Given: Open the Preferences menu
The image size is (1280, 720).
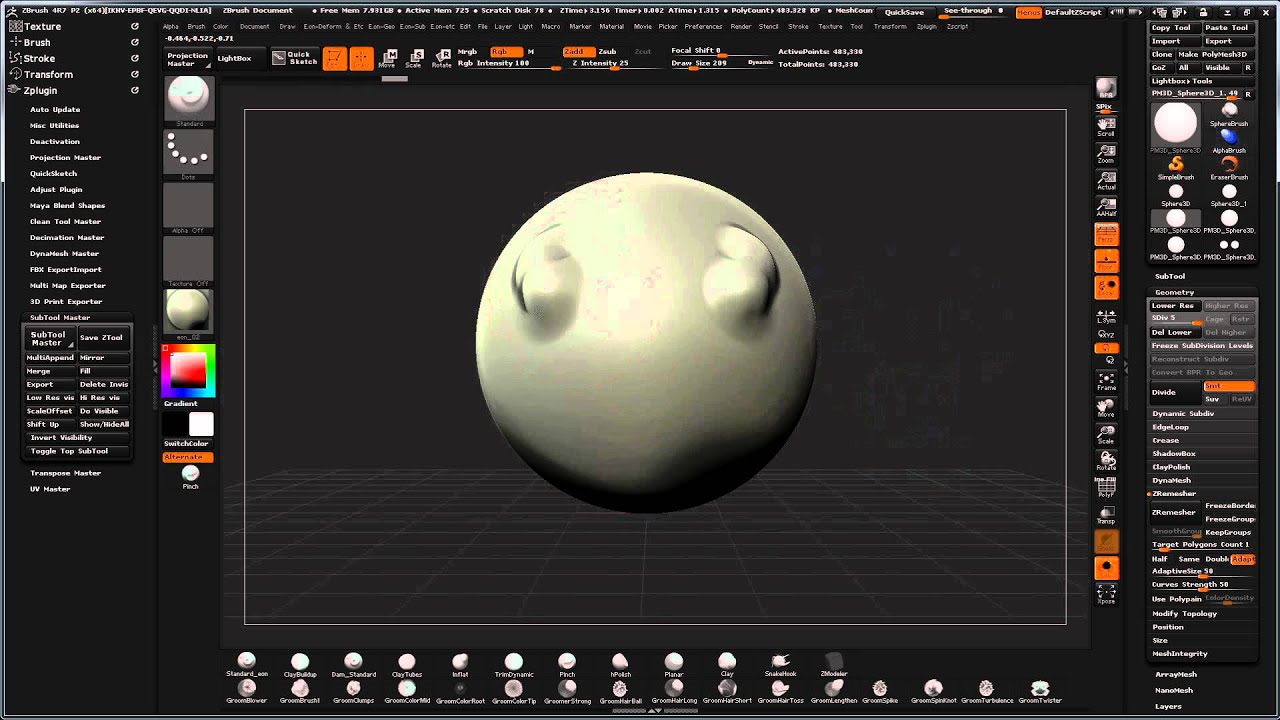Looking at the screenshot, I should pyautogui.click(x=703, y=26).
